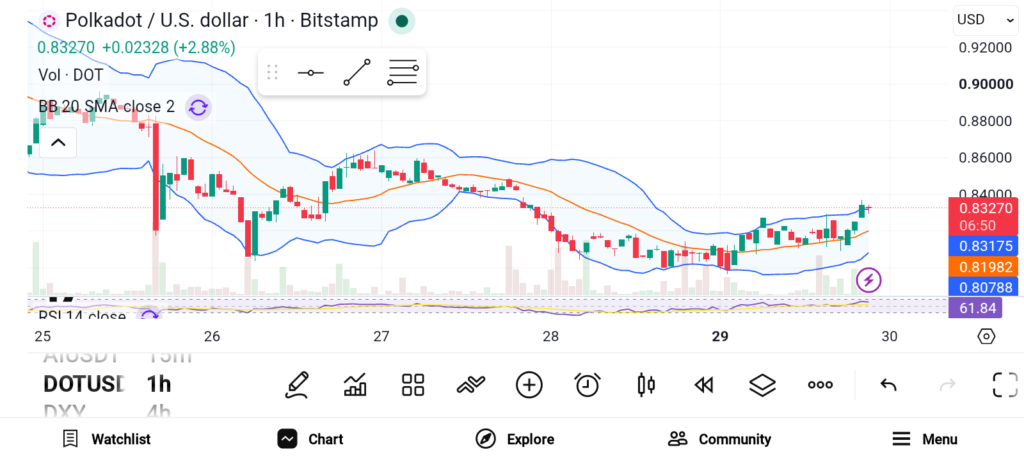The width and height of the screenshot is (1024, 461).
Task: Select the BB 20 SMA close 2 label
Action: [106, 107]
